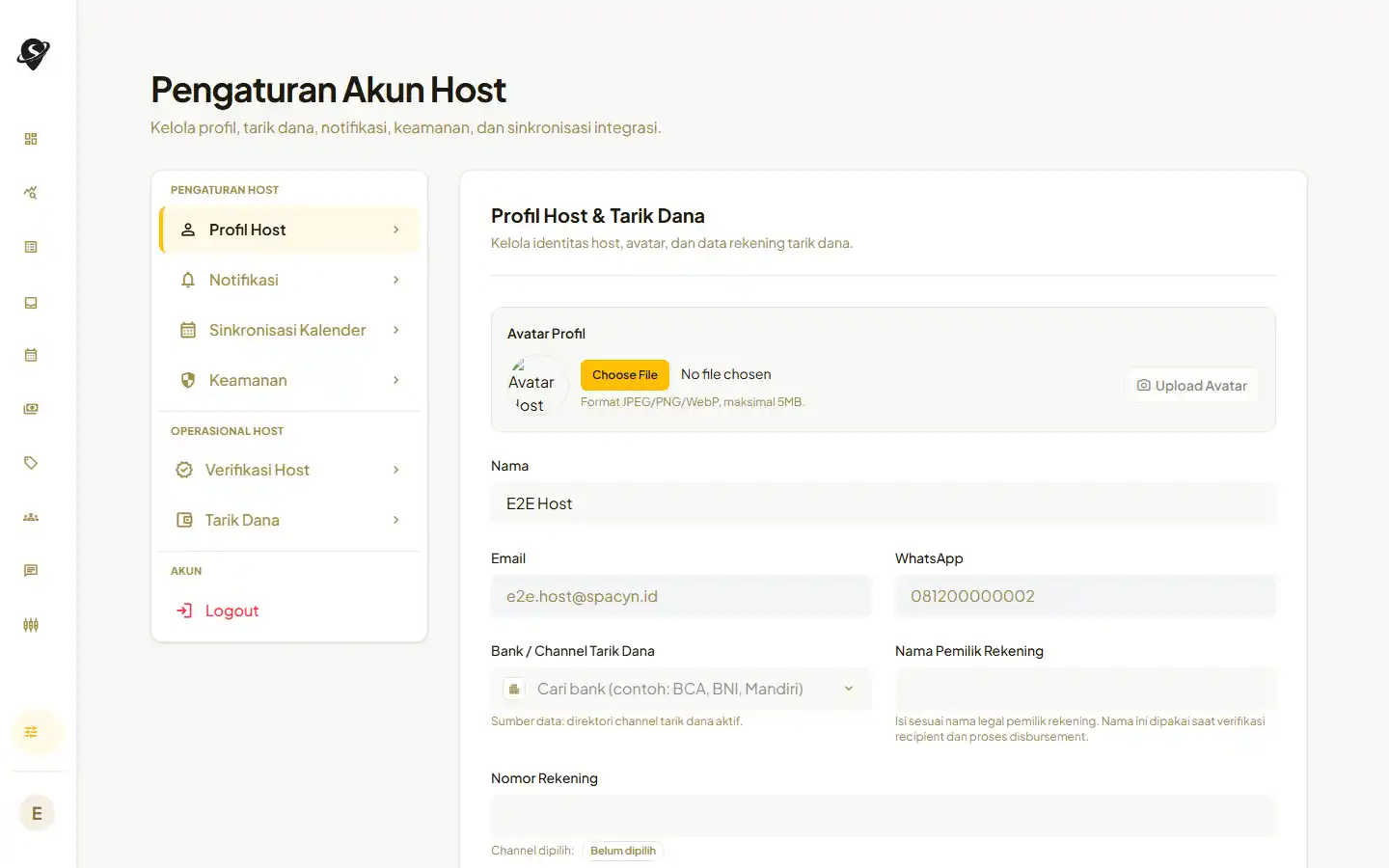Viewport: 1389px width, 868px height.
Task: Open the group people icon in sidebar
Action: 31,517
